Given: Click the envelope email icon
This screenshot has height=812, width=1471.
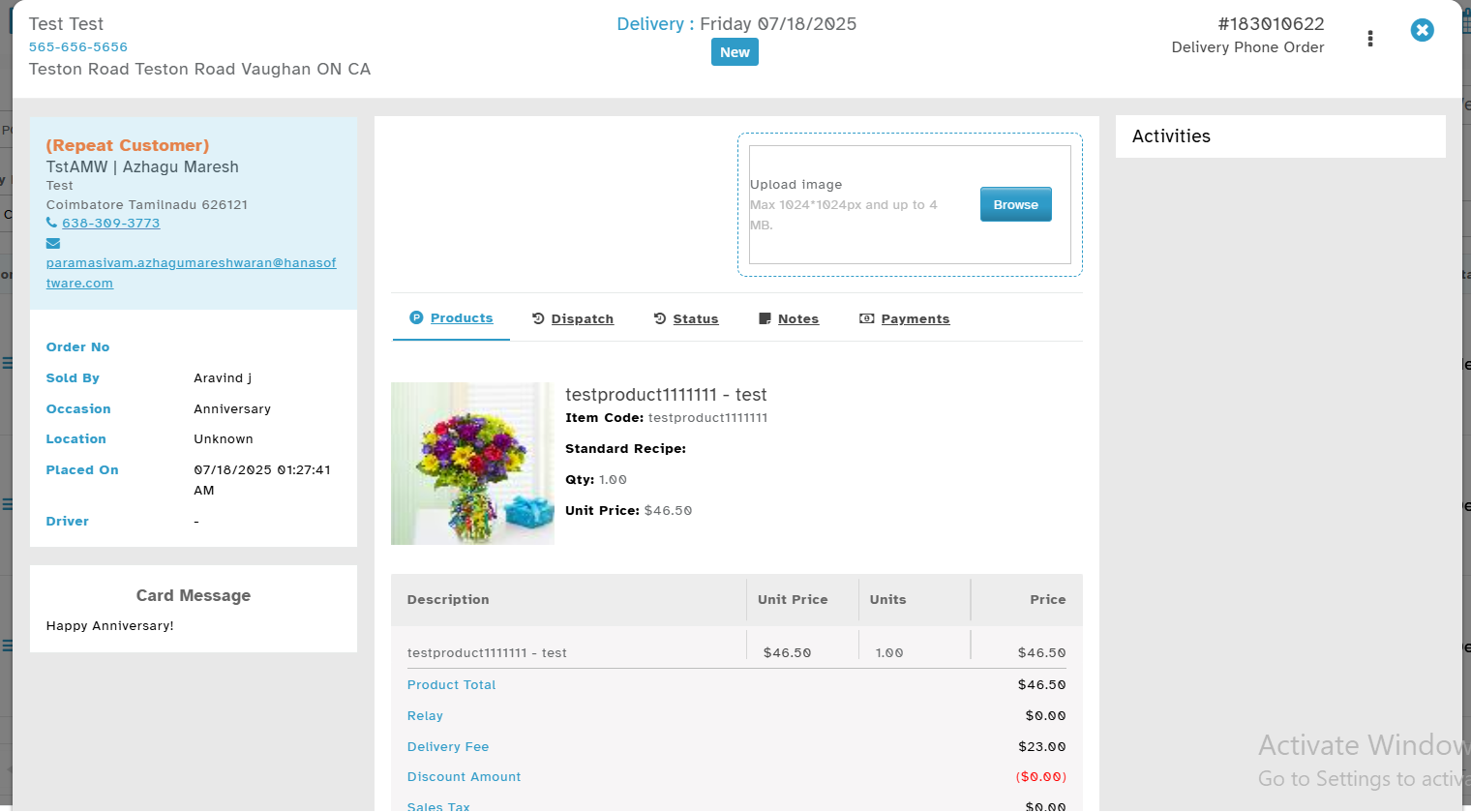Looking at the screenshot, I should coord(53,243).
